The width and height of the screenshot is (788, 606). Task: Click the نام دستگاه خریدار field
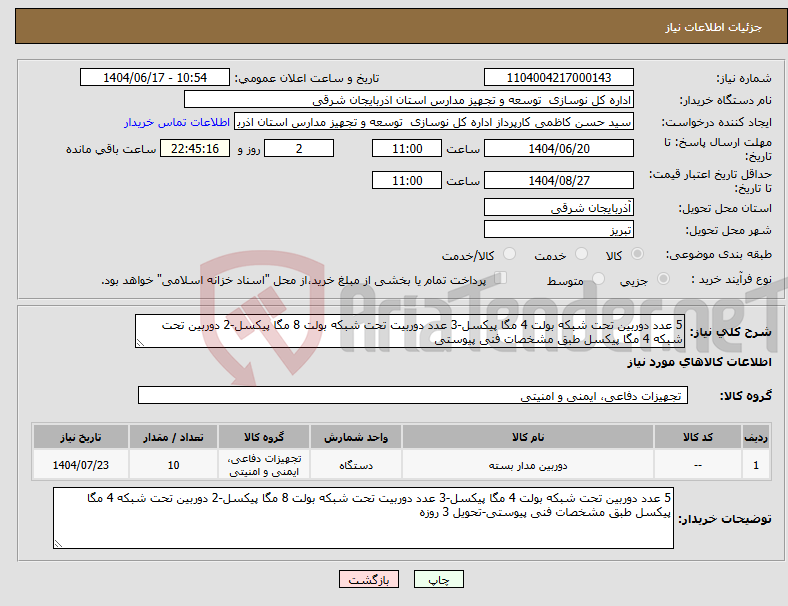409,99
